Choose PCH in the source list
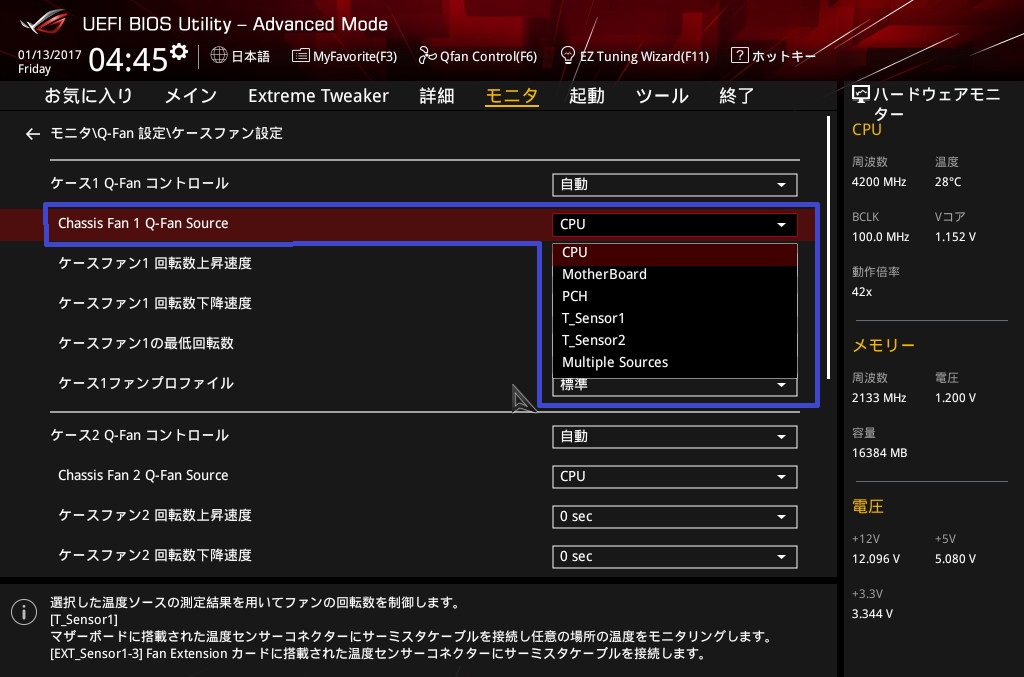Screen dimensions: 1024x677 [675, 296]
